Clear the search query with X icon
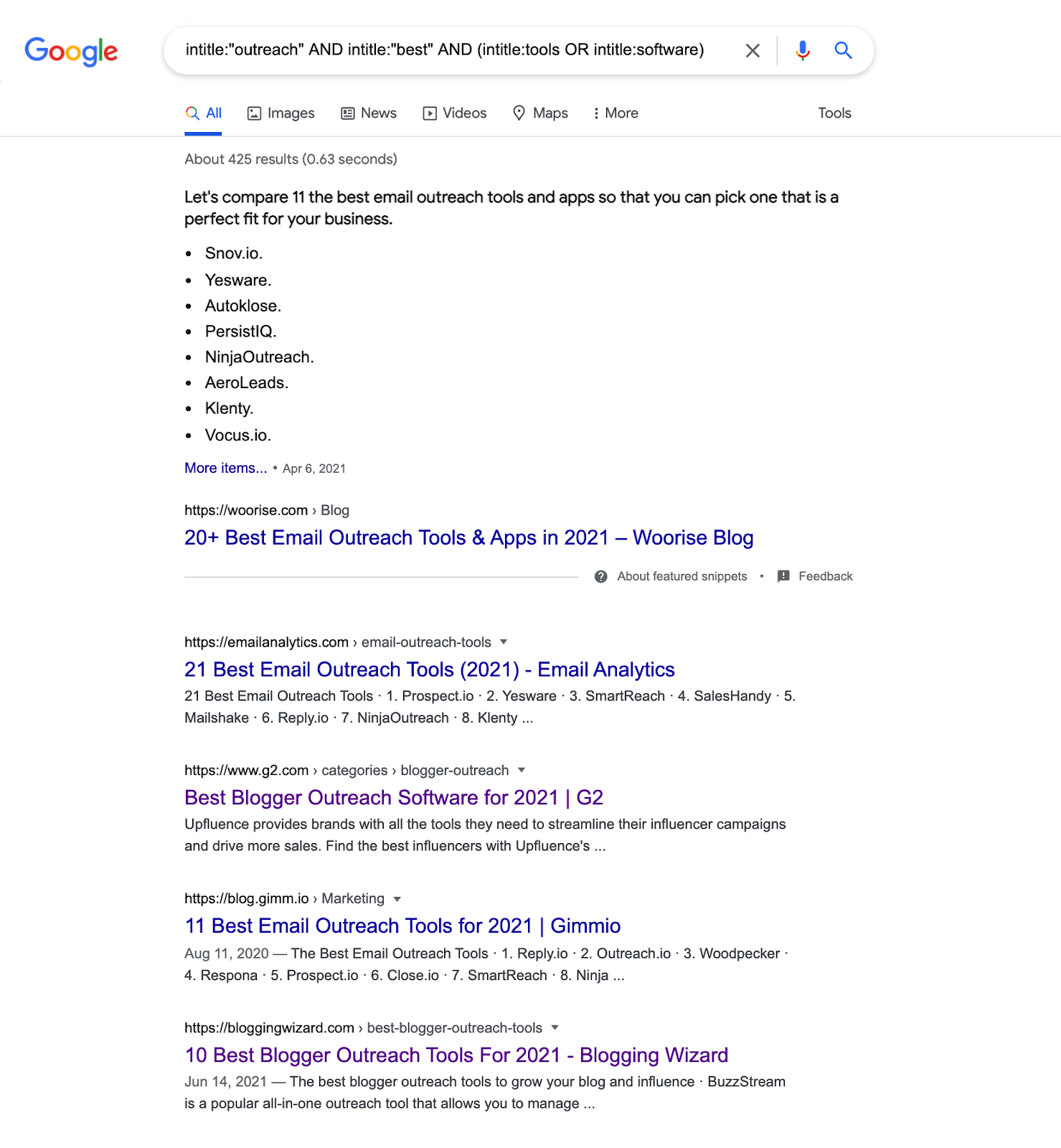Image resolution: width=1061 pixels, height=1148 pixels. (753, 51)
